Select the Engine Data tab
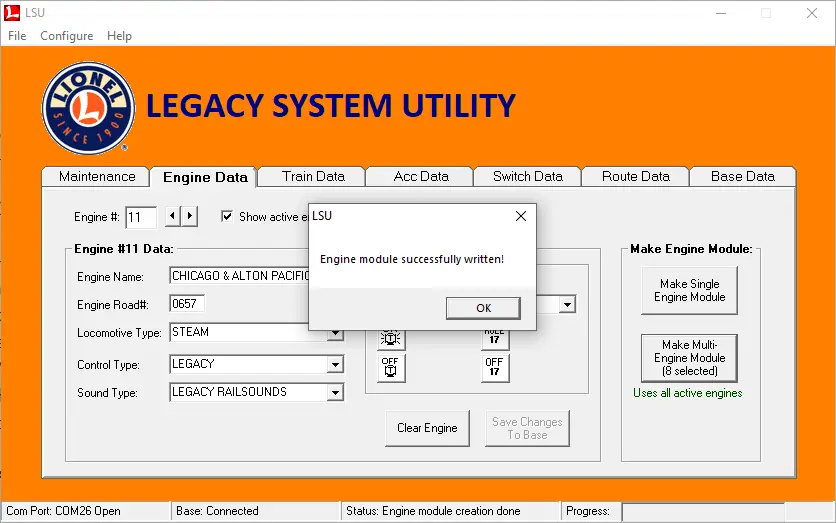The height and width of the screenshot is (523, 836). (205, 177)
